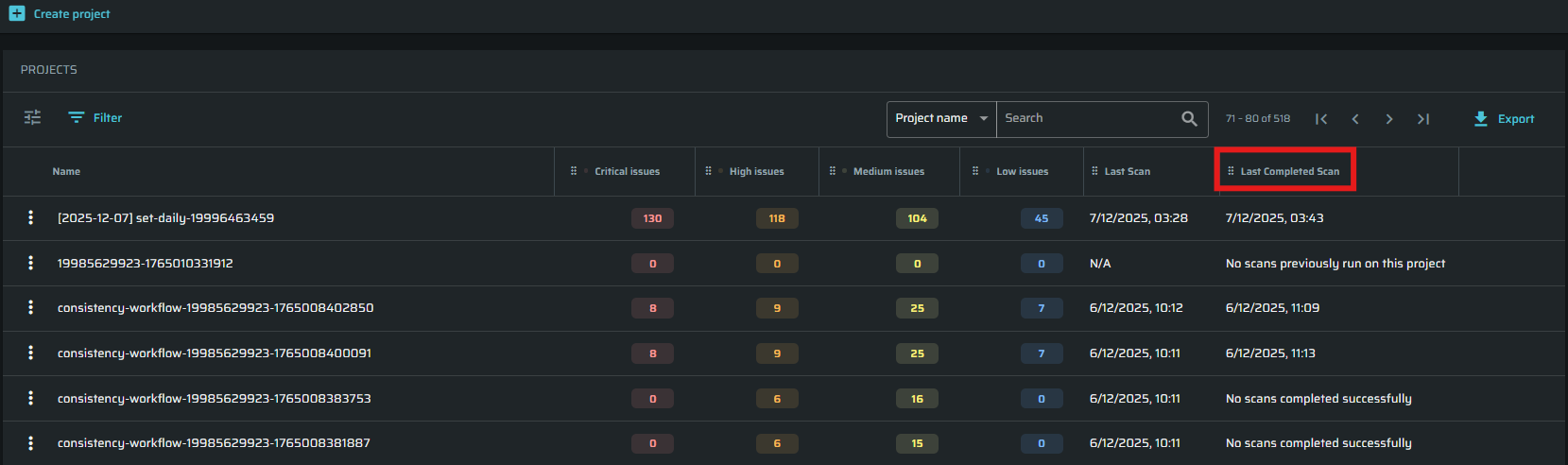The width and height of the screenshot is (1568, 465).
Task: Open row menu for consistency-workflow-19985629923-1765008402850
Action: [x=31, y=307]
